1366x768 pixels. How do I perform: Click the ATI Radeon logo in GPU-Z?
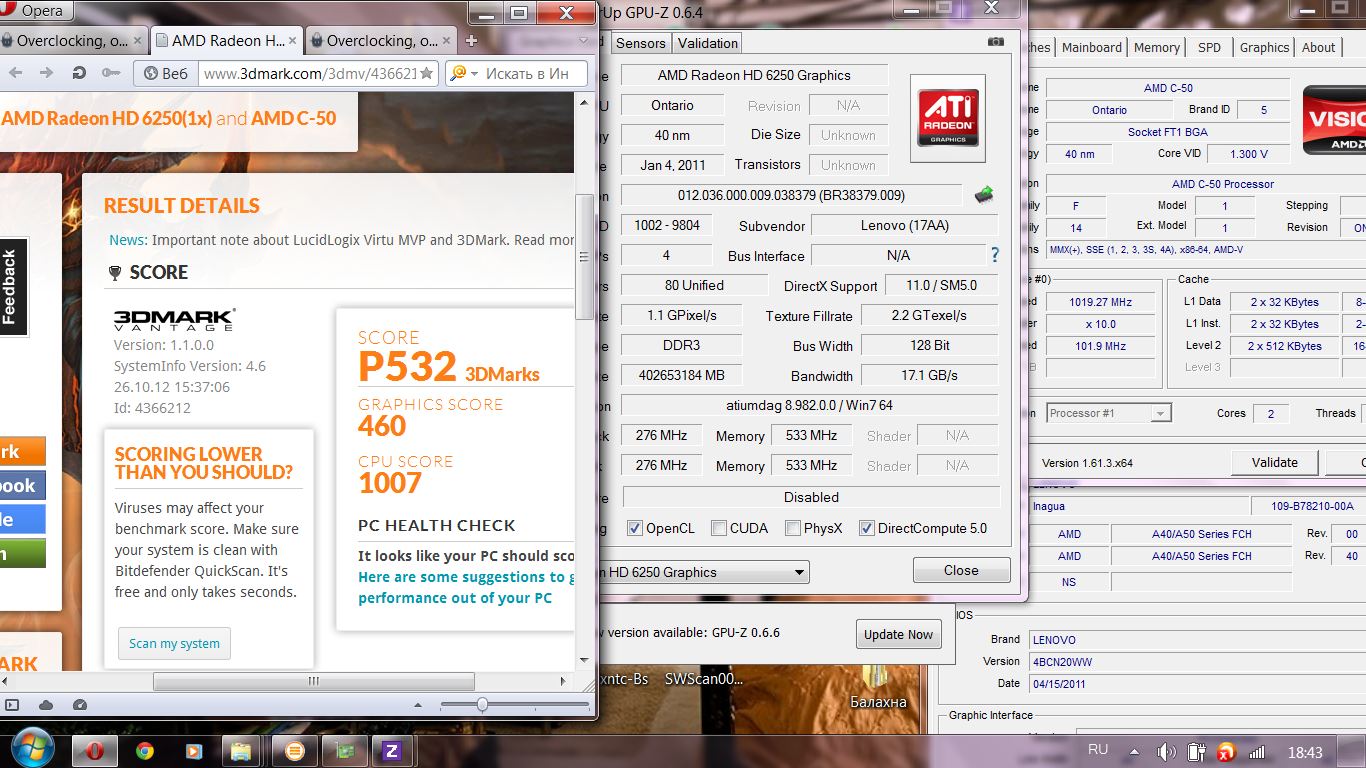947,118
